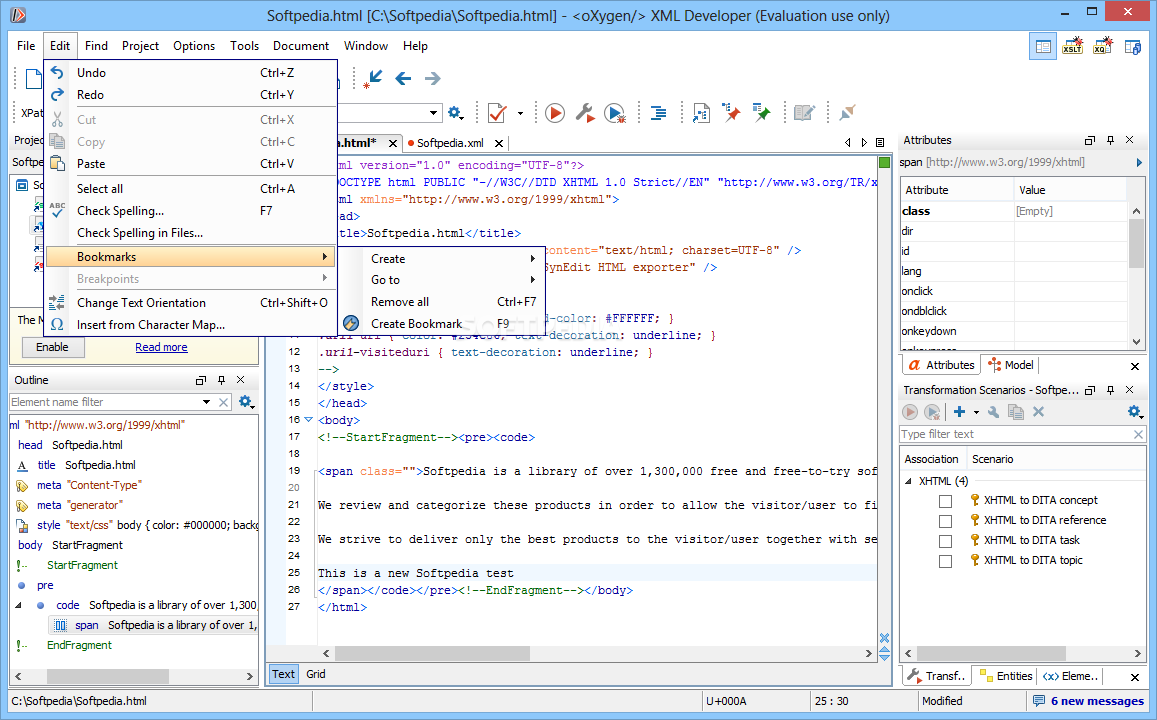
Task: Click the Create Bookmark icon in the submenu
Action: pos(351,323)
